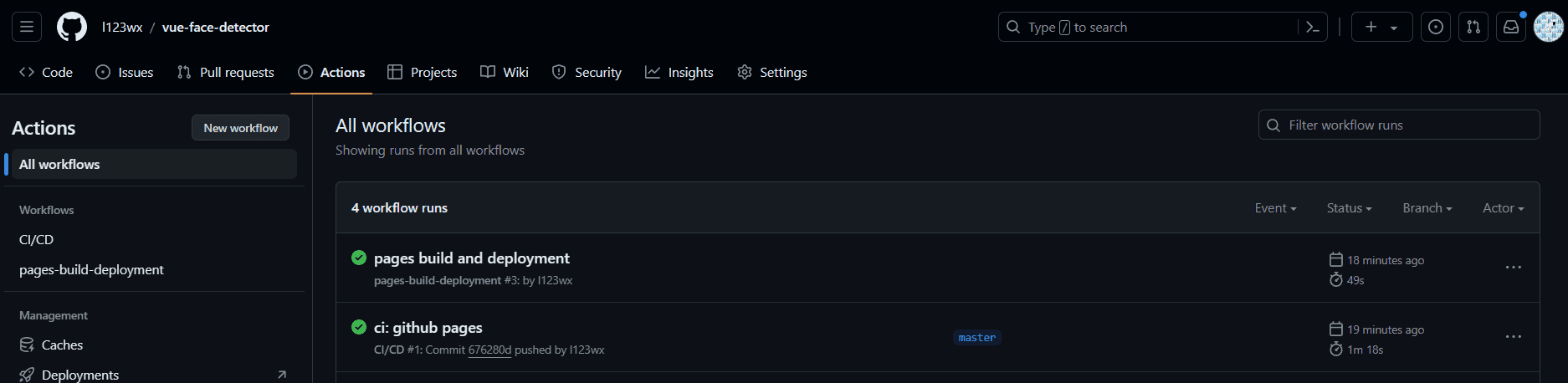
Task: Focus the Filter workflow runs field
Action: tap(1399, 125)
